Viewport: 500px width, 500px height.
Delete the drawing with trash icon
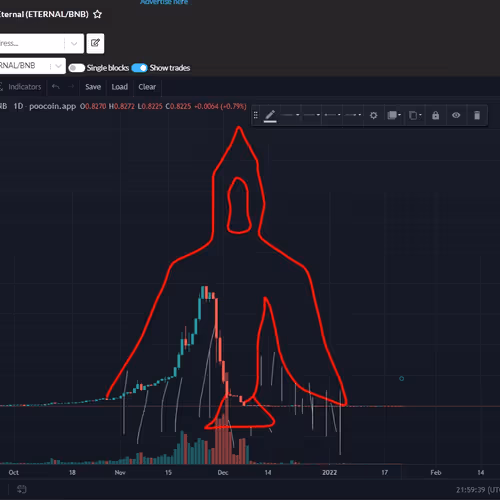[477, 115]
